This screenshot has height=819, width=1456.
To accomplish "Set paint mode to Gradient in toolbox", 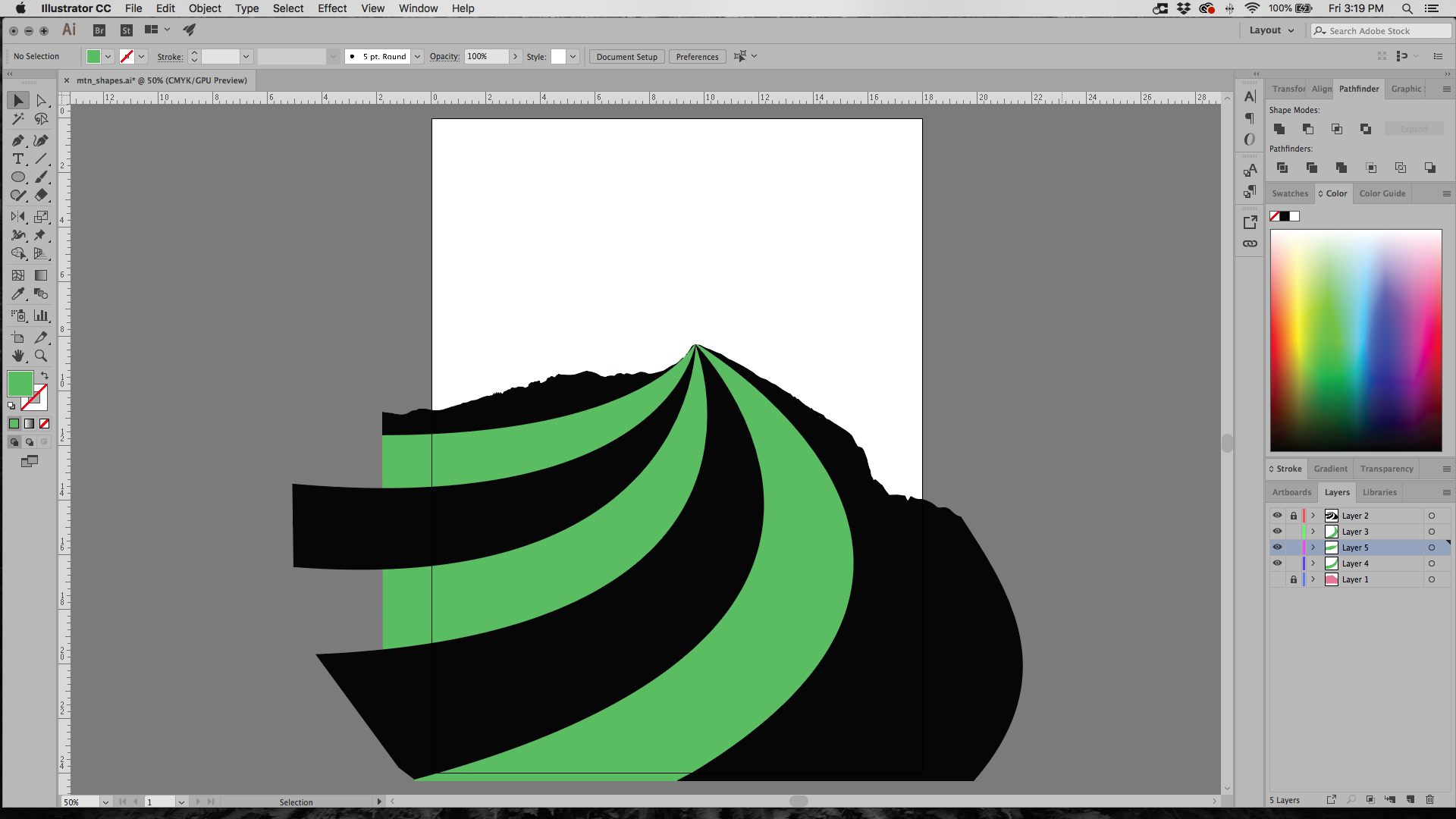I will (x=29, y=424).
